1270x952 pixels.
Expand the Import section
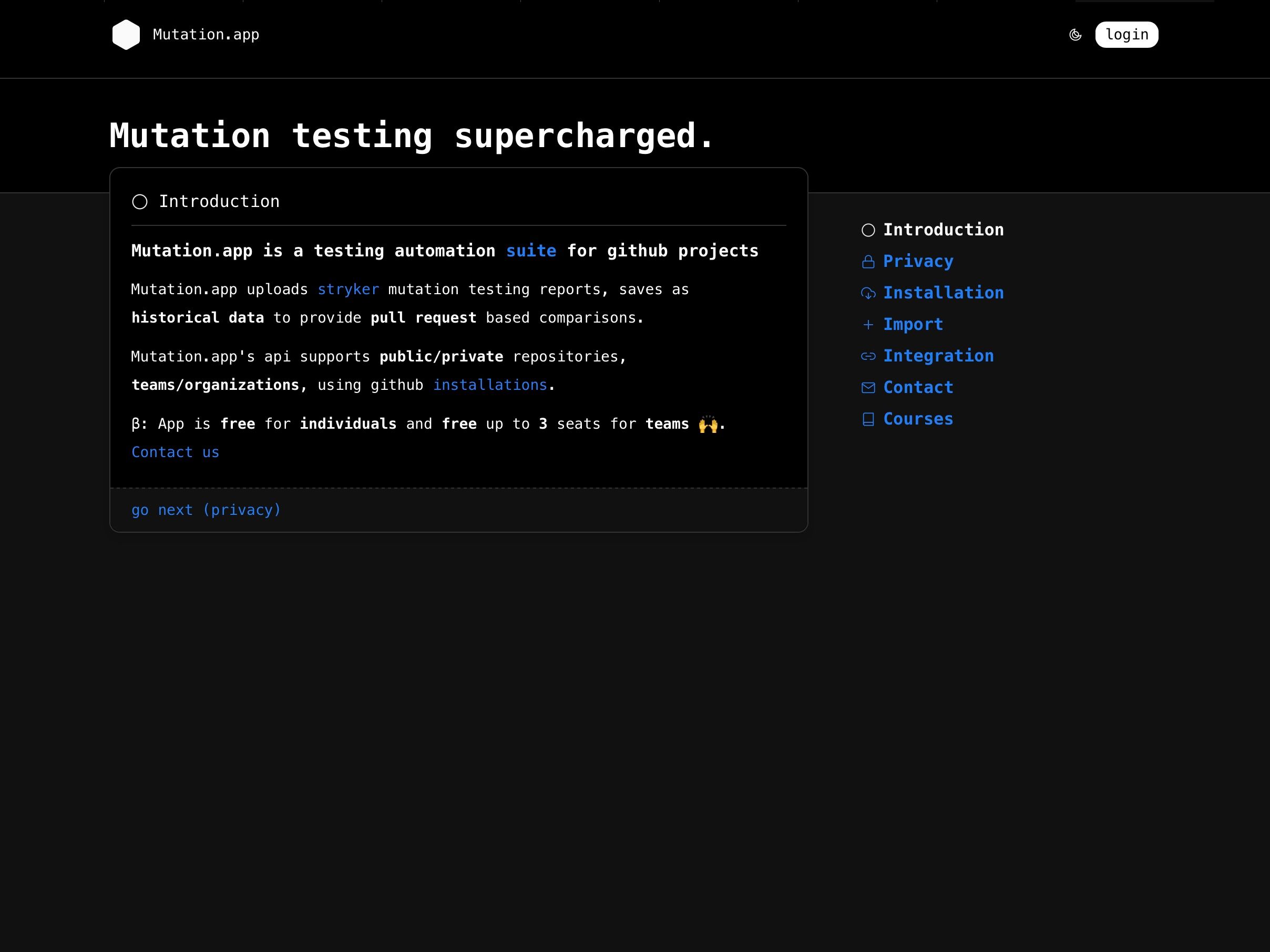tap(913, 324)
